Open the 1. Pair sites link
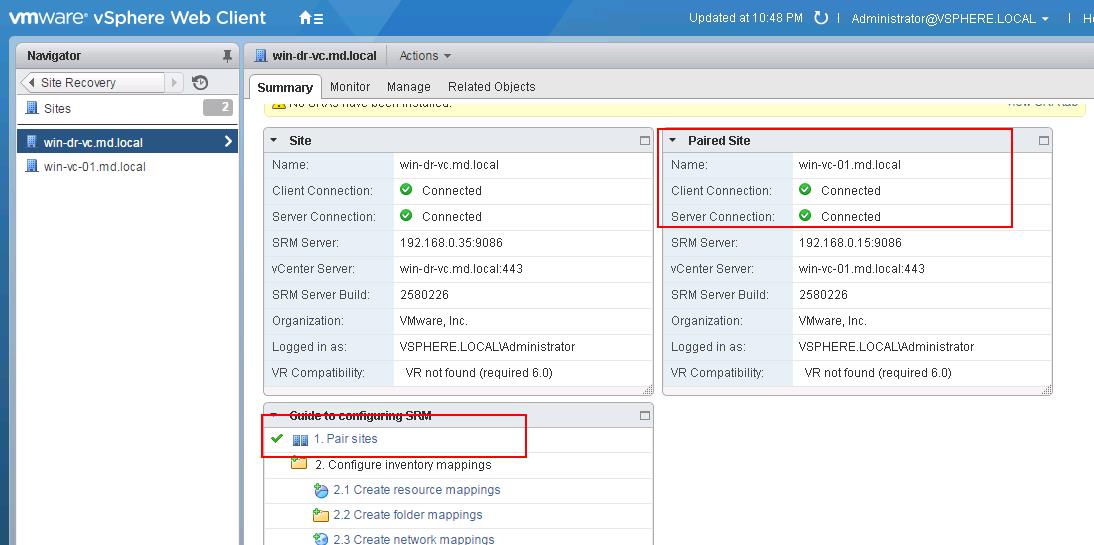 [345, 439]
